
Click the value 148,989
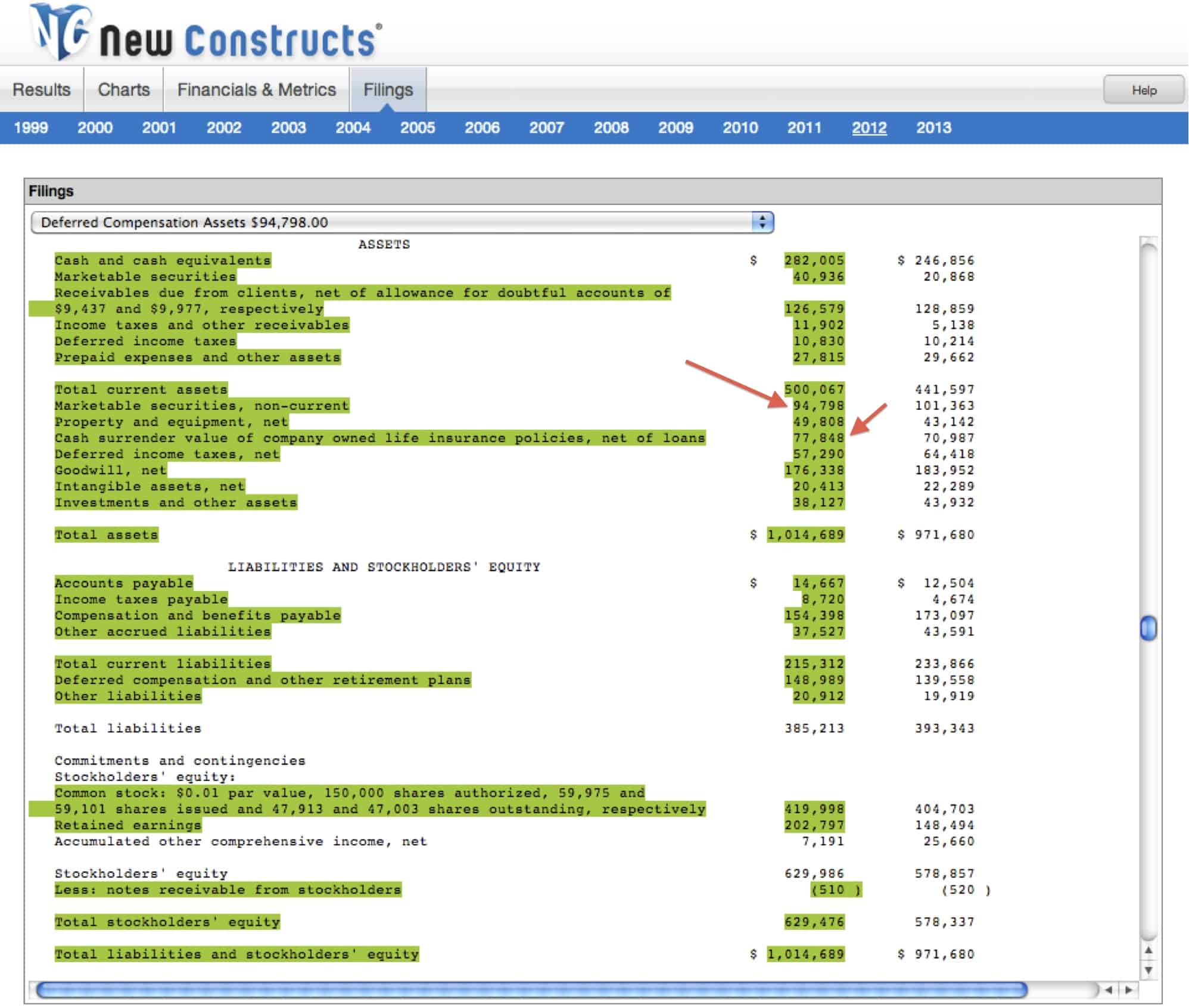pyautogui.click(x=814, y=680)
